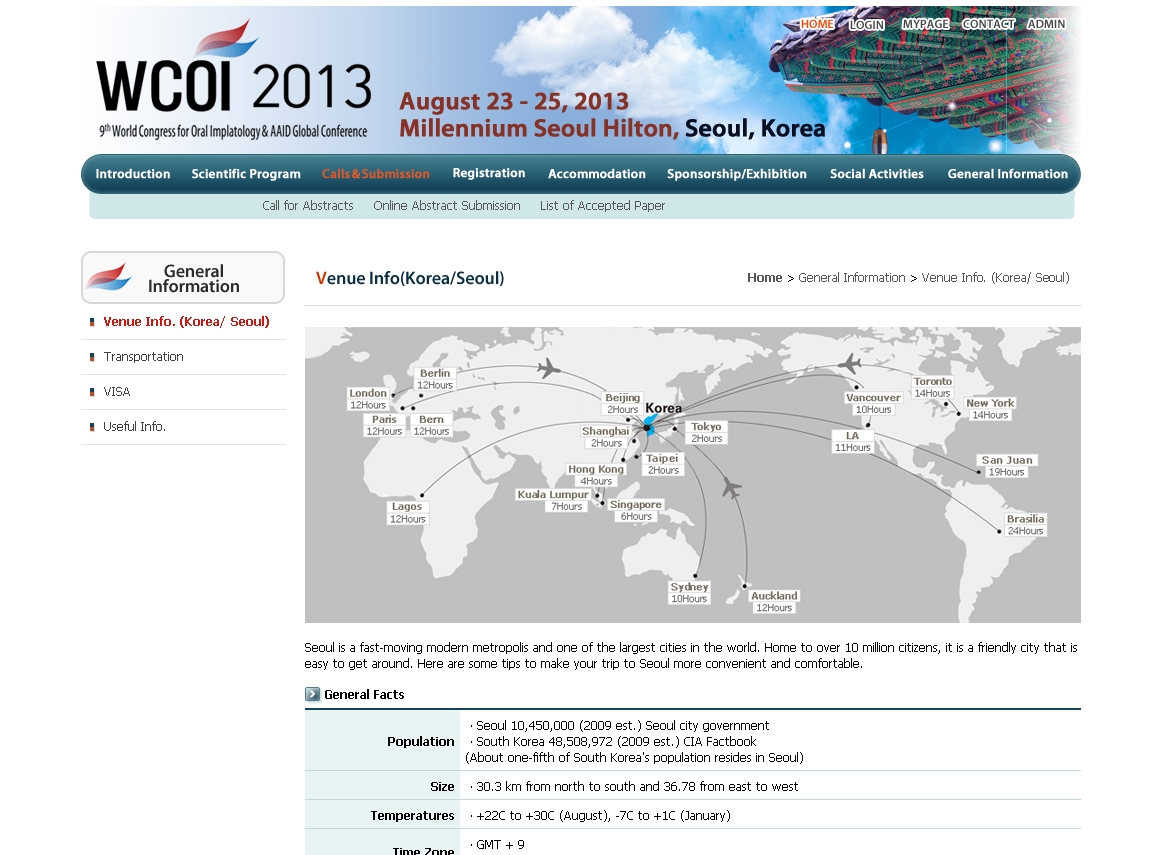Click the Kuala Lumpur label on the map
The width and height of the screenshot is (1159, 855).
point(553,500)
